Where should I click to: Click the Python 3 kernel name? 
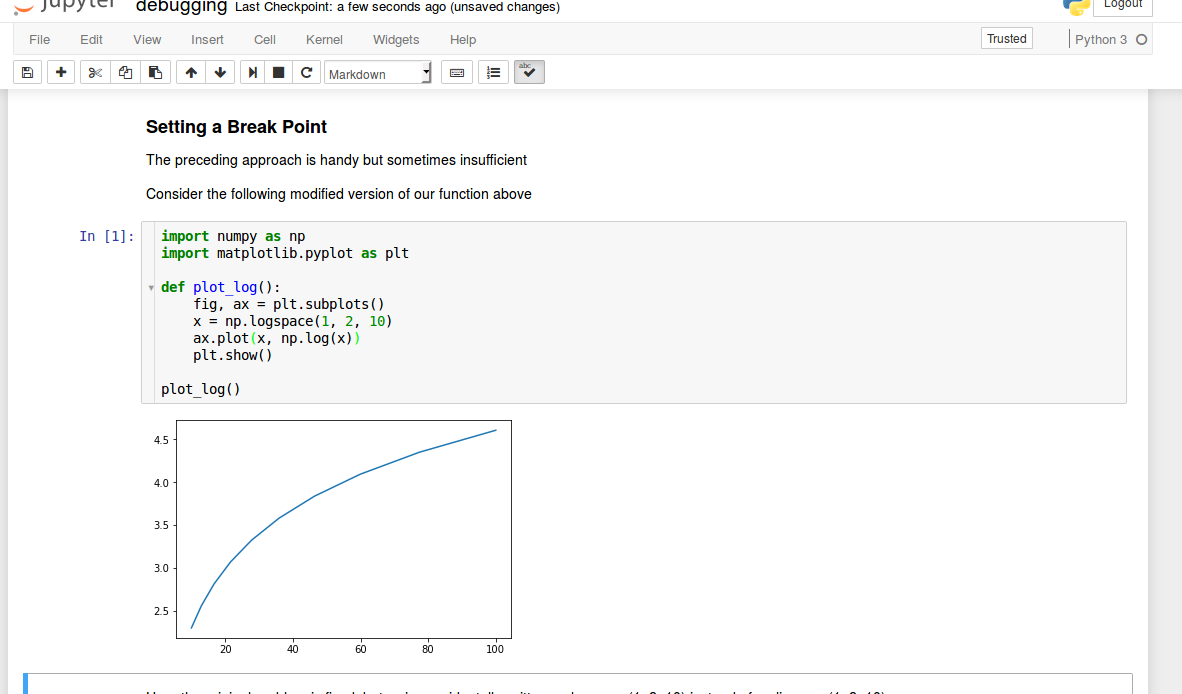point(1101,40)
